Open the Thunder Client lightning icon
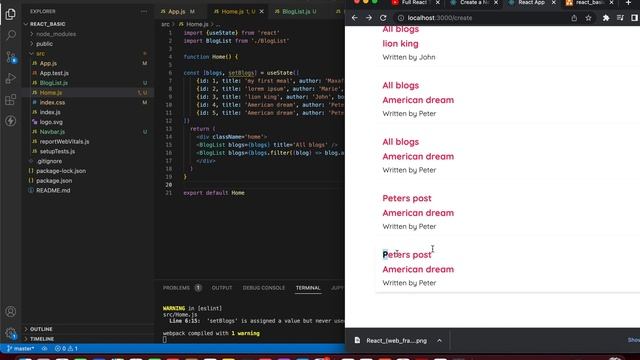 (11, 121)
